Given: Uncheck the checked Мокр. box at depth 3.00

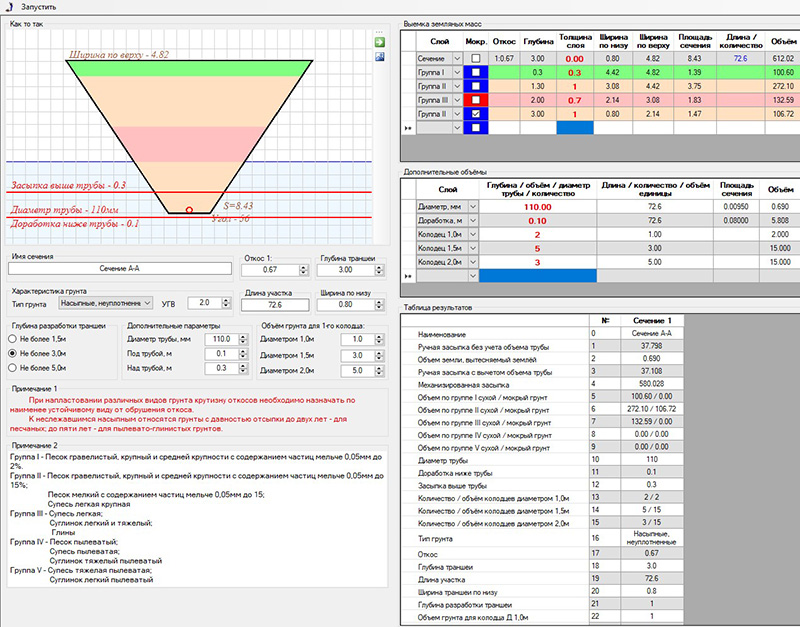Looking at the screenshot, I should [476, 114].
